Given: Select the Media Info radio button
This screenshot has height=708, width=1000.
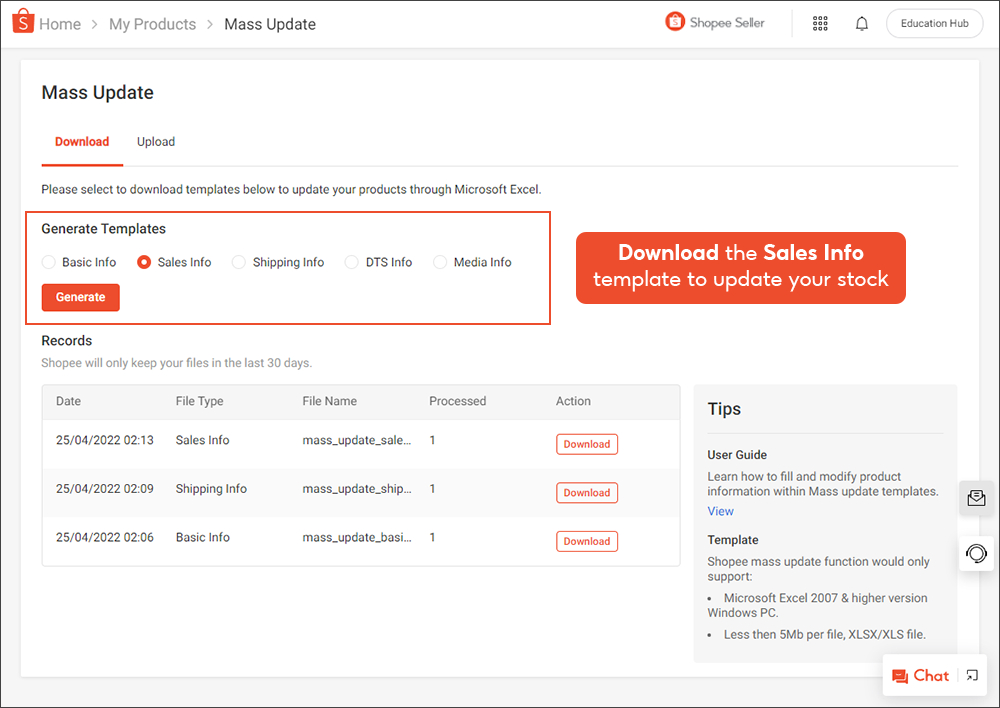Looking at the screenshot, I should coord(440,262).
